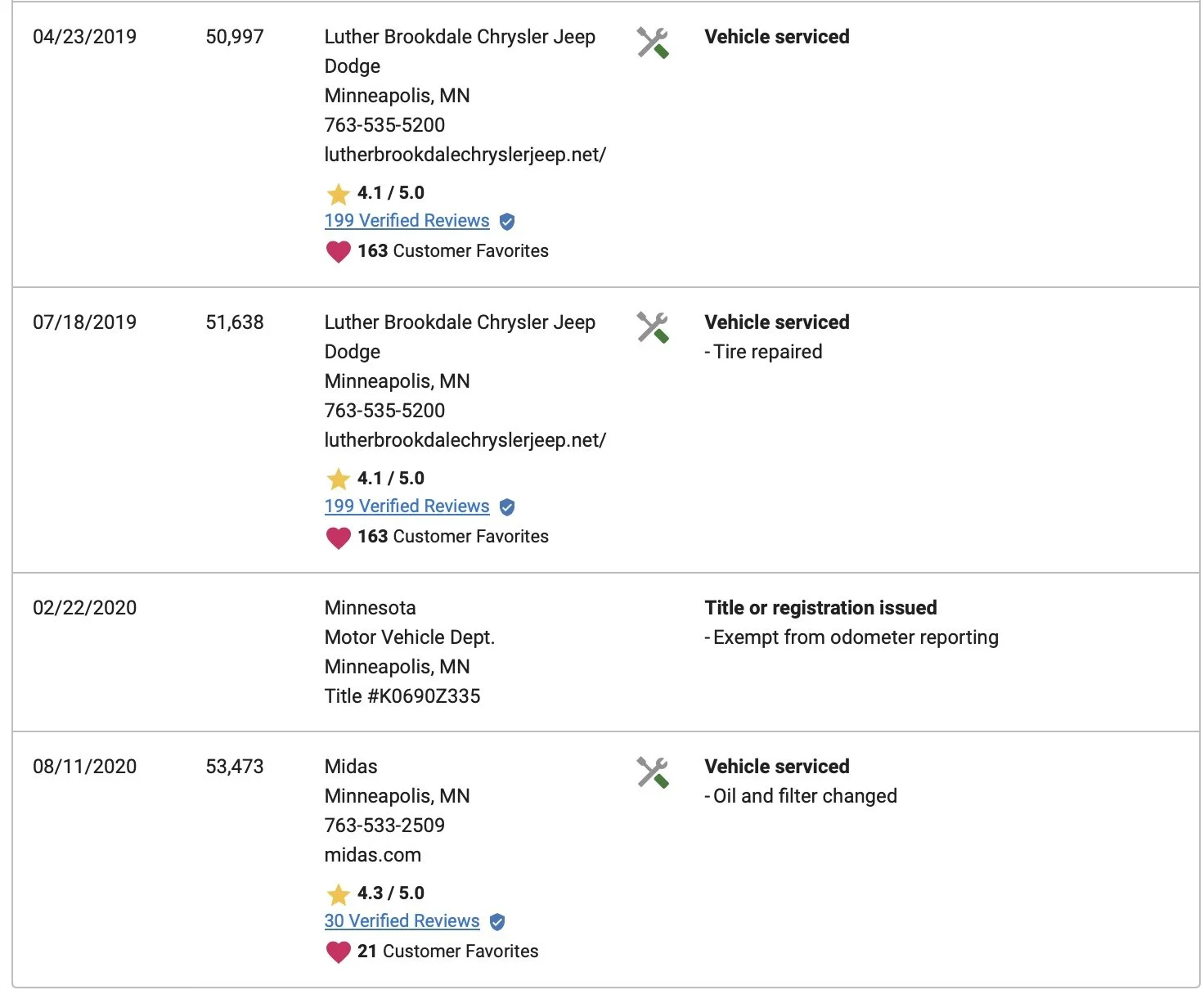Click the heart icon in 07/18/2019 entry
This screenshot has width=1204, height=990.
(338, 537)
